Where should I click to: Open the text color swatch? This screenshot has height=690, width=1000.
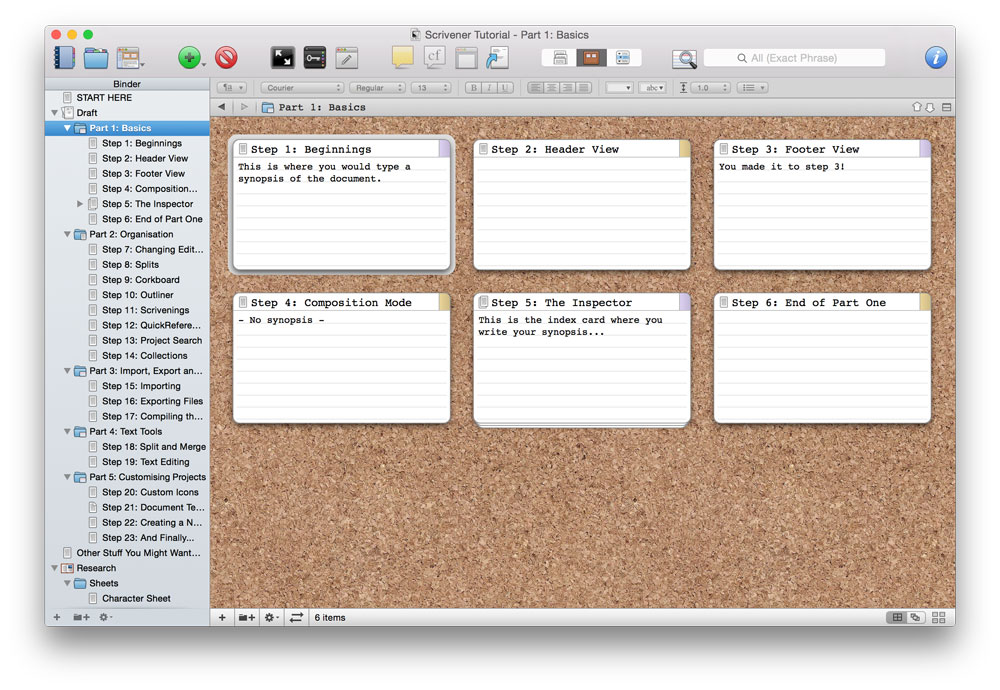[619, 87]
